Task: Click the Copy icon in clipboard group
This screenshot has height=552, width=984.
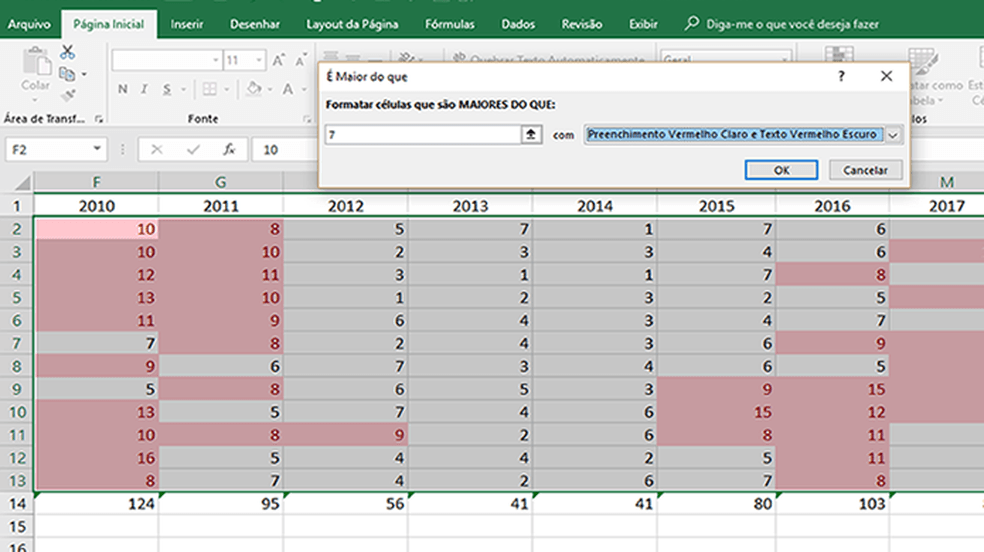Action: [x=67, y=74]
